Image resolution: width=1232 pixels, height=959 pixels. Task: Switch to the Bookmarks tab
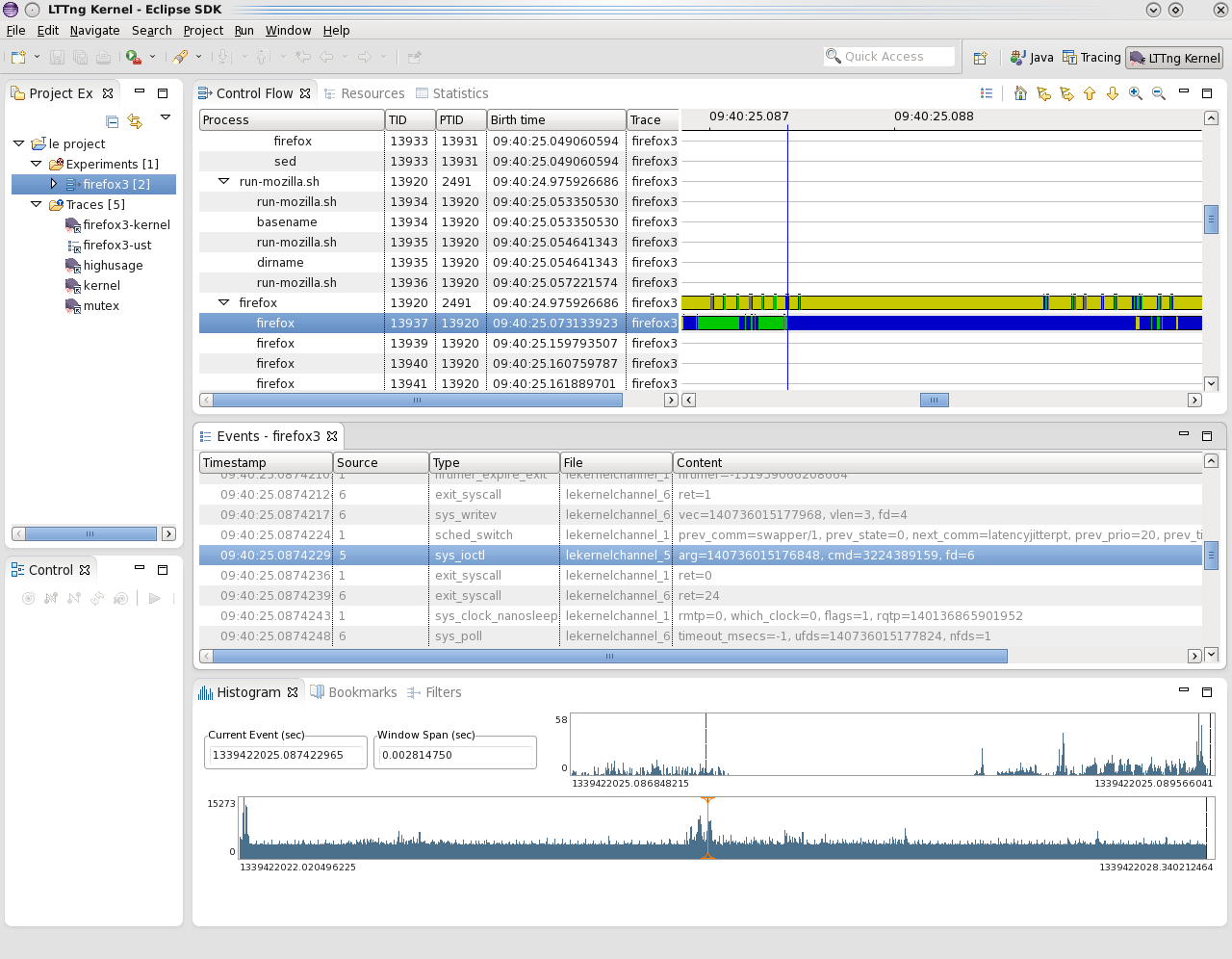point(353,692)
